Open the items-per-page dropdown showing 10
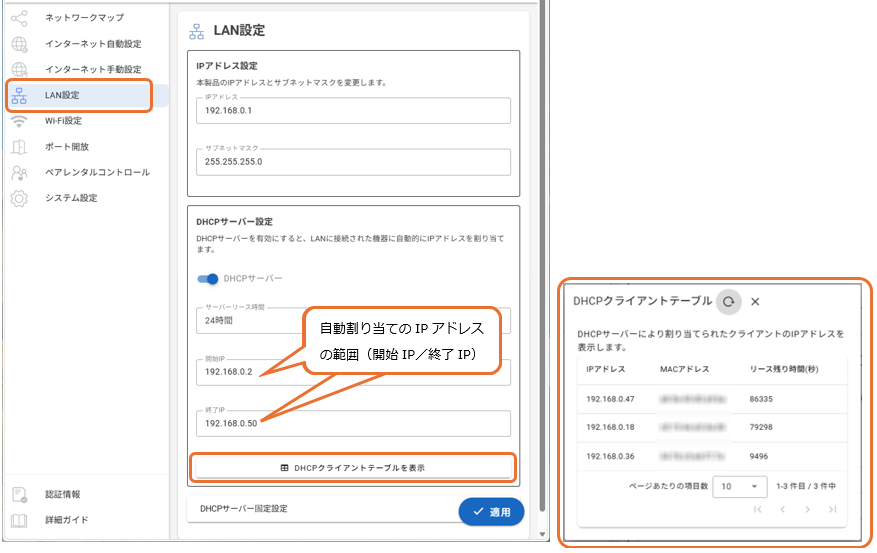Viewport: 877px width, 553px height. click(x=739, y=486)
